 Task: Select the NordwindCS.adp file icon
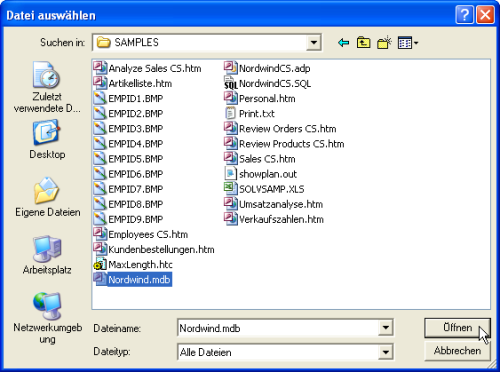[231, 68]
